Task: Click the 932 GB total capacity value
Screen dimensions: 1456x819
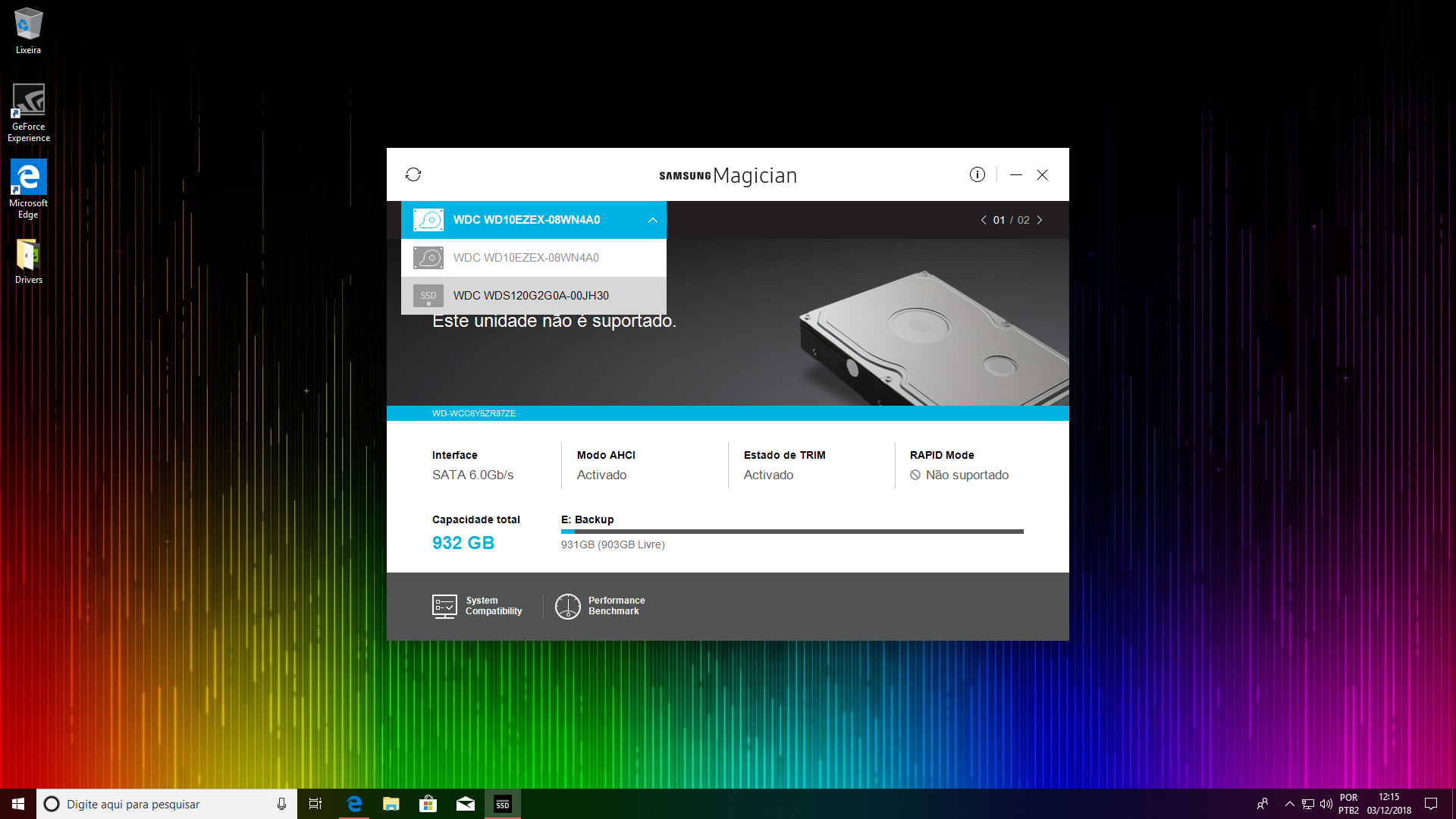Action: tap(463, 543)
